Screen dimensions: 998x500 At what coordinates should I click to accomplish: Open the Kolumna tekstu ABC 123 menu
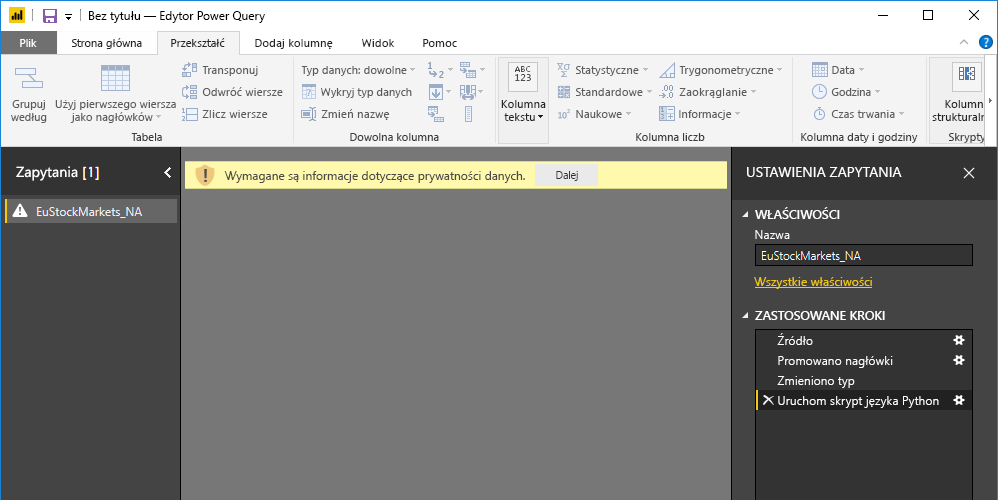[523, 93]
